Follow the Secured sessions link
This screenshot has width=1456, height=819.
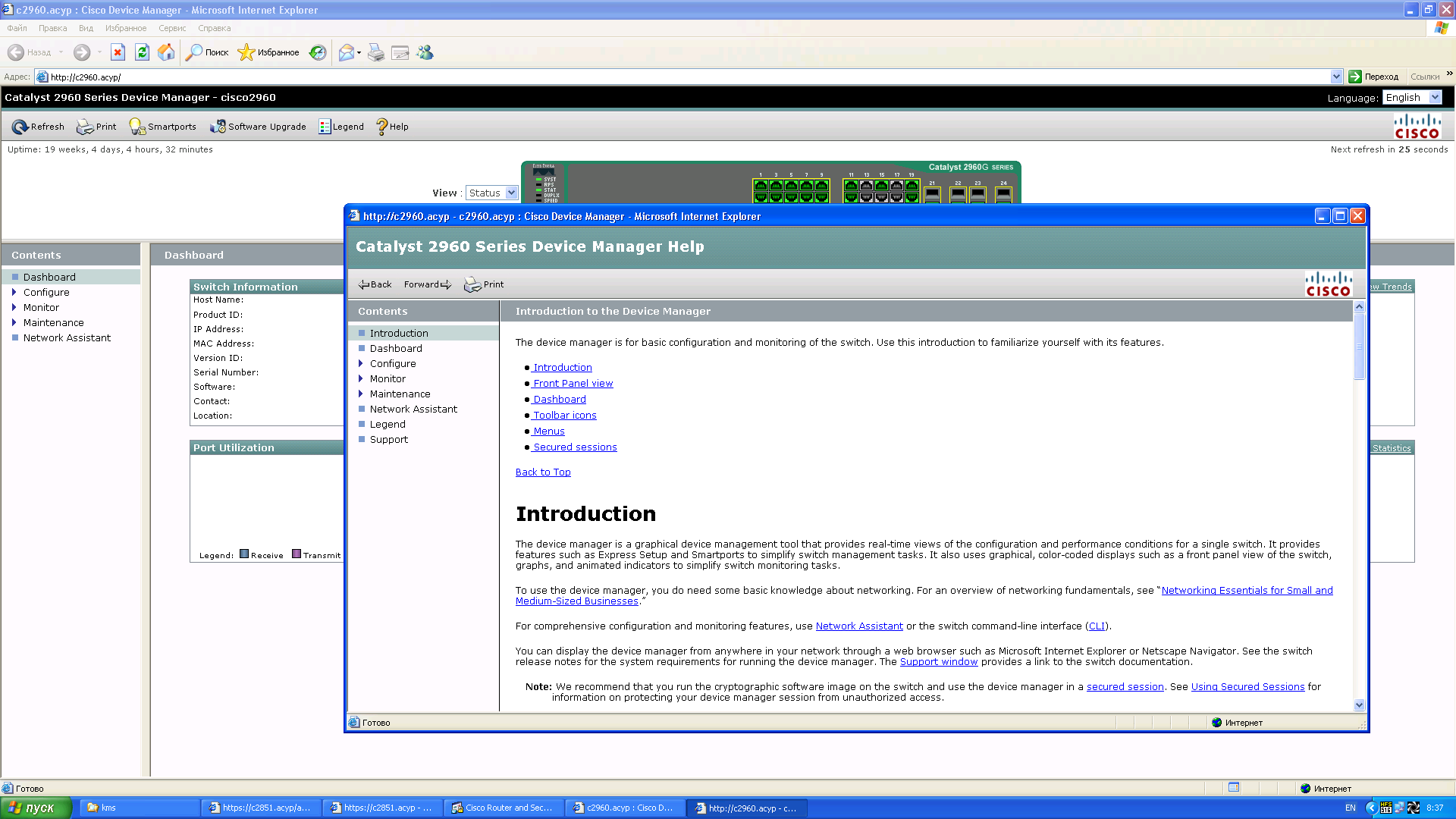pyautogui.click(x=575, y=447)
